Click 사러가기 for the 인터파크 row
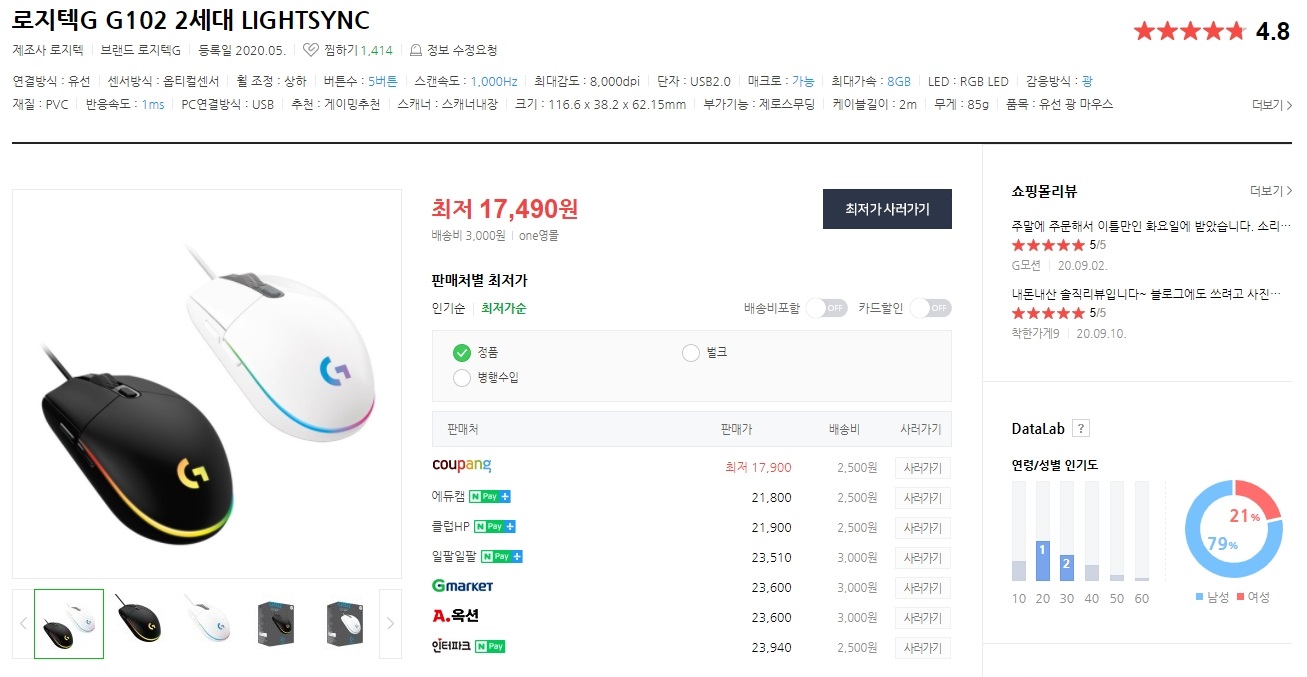 pos(922,648)
